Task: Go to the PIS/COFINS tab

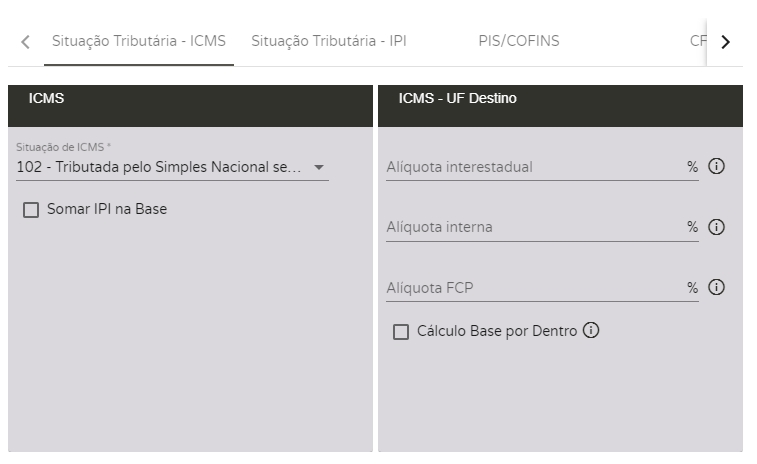Action: (518, 42)
